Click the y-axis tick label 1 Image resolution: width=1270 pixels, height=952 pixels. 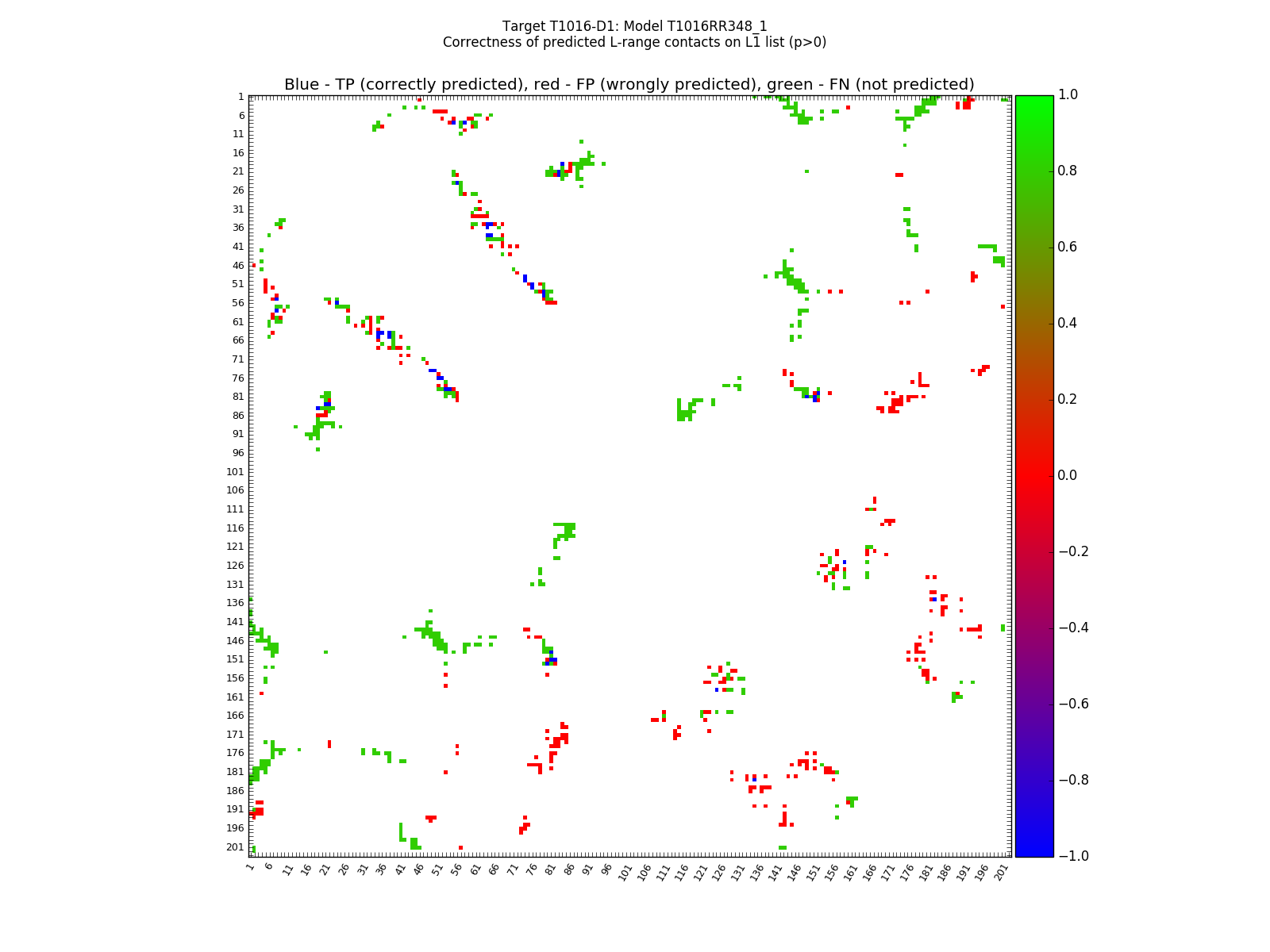tap(240, 97)
